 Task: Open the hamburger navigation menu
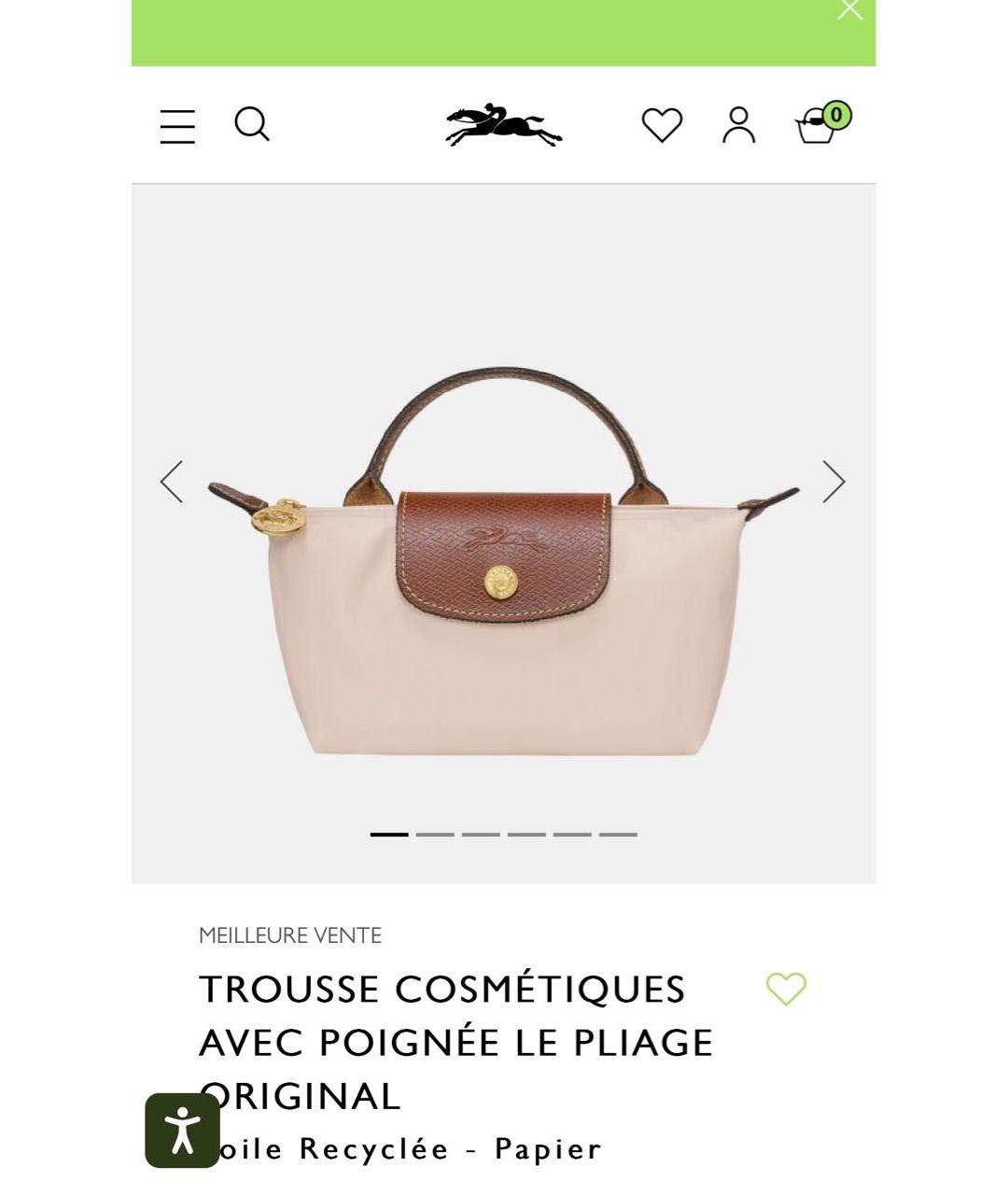tap(177, 126)
